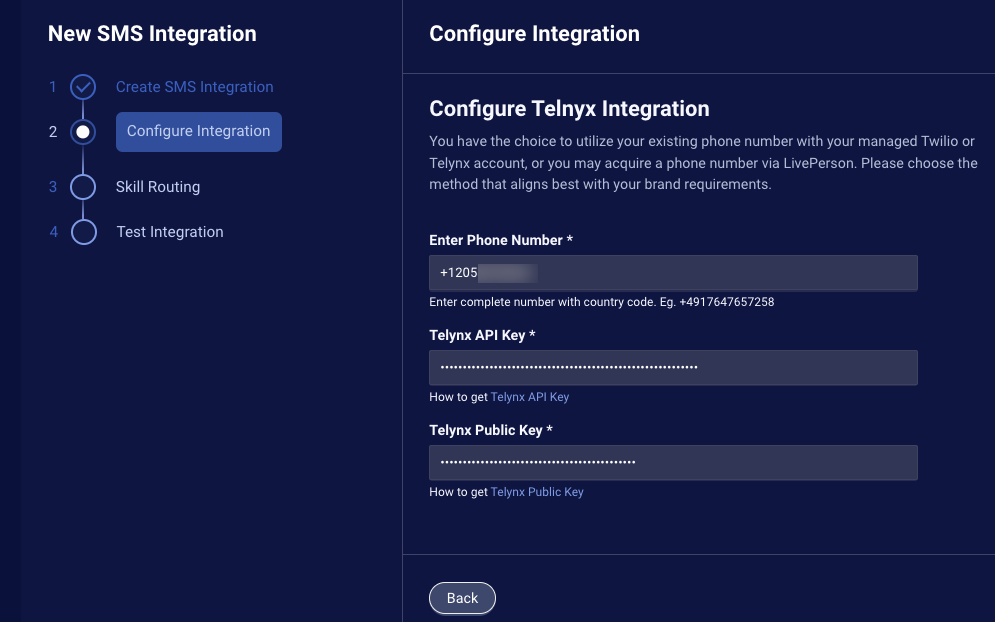Click the step 4 circle next to Test Integration

pos(84,232)
